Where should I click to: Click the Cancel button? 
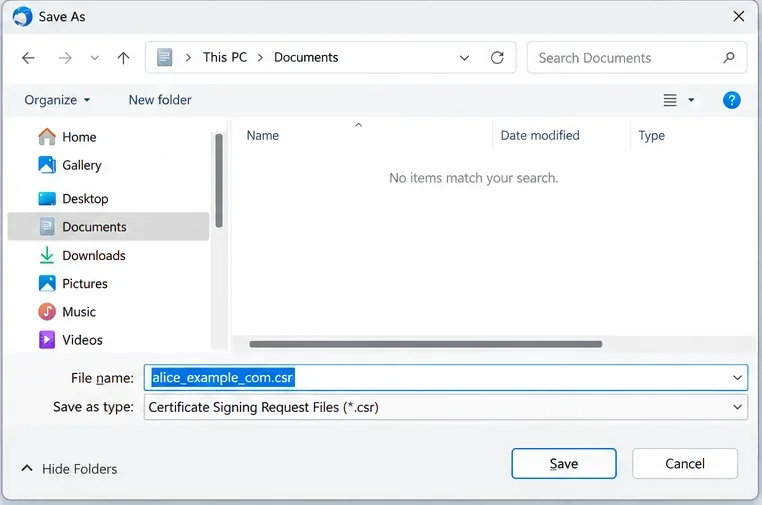pyautogui.click(x=685, y=463)
